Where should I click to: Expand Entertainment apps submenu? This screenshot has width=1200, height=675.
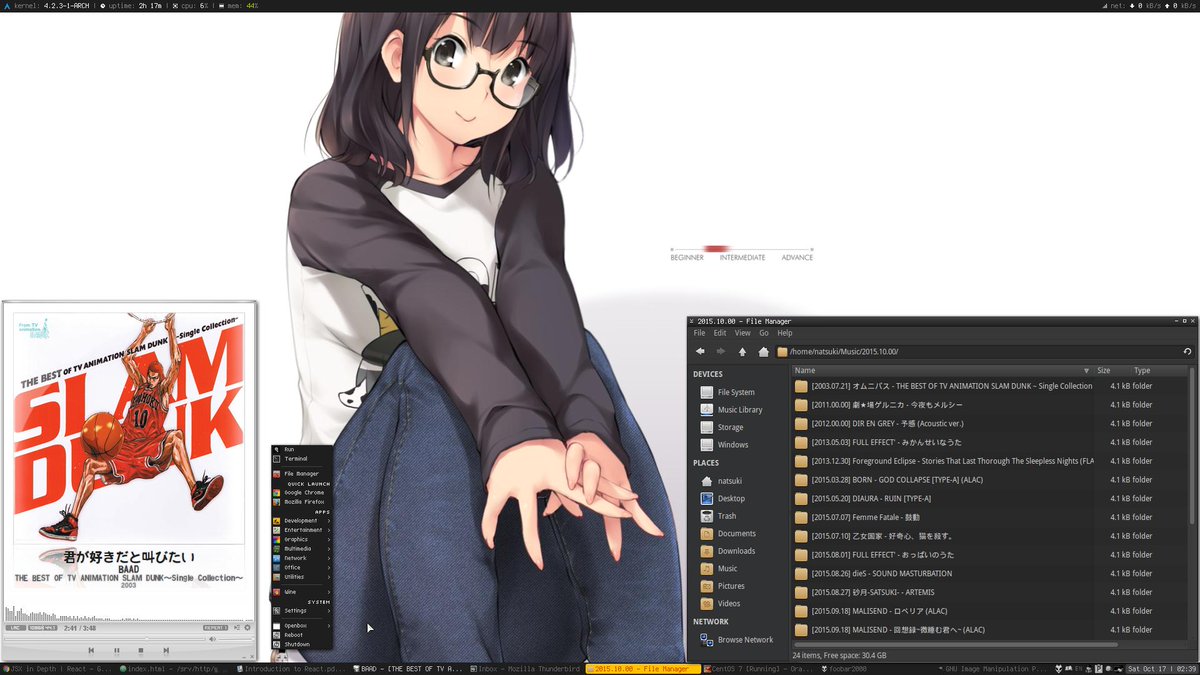pos(301,530)
